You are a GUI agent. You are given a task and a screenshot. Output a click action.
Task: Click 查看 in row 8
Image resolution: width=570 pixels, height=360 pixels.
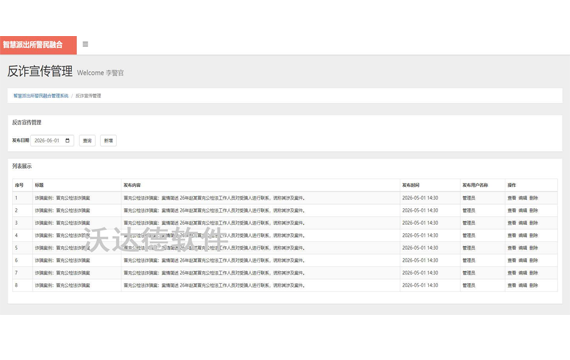coord(512,285)
